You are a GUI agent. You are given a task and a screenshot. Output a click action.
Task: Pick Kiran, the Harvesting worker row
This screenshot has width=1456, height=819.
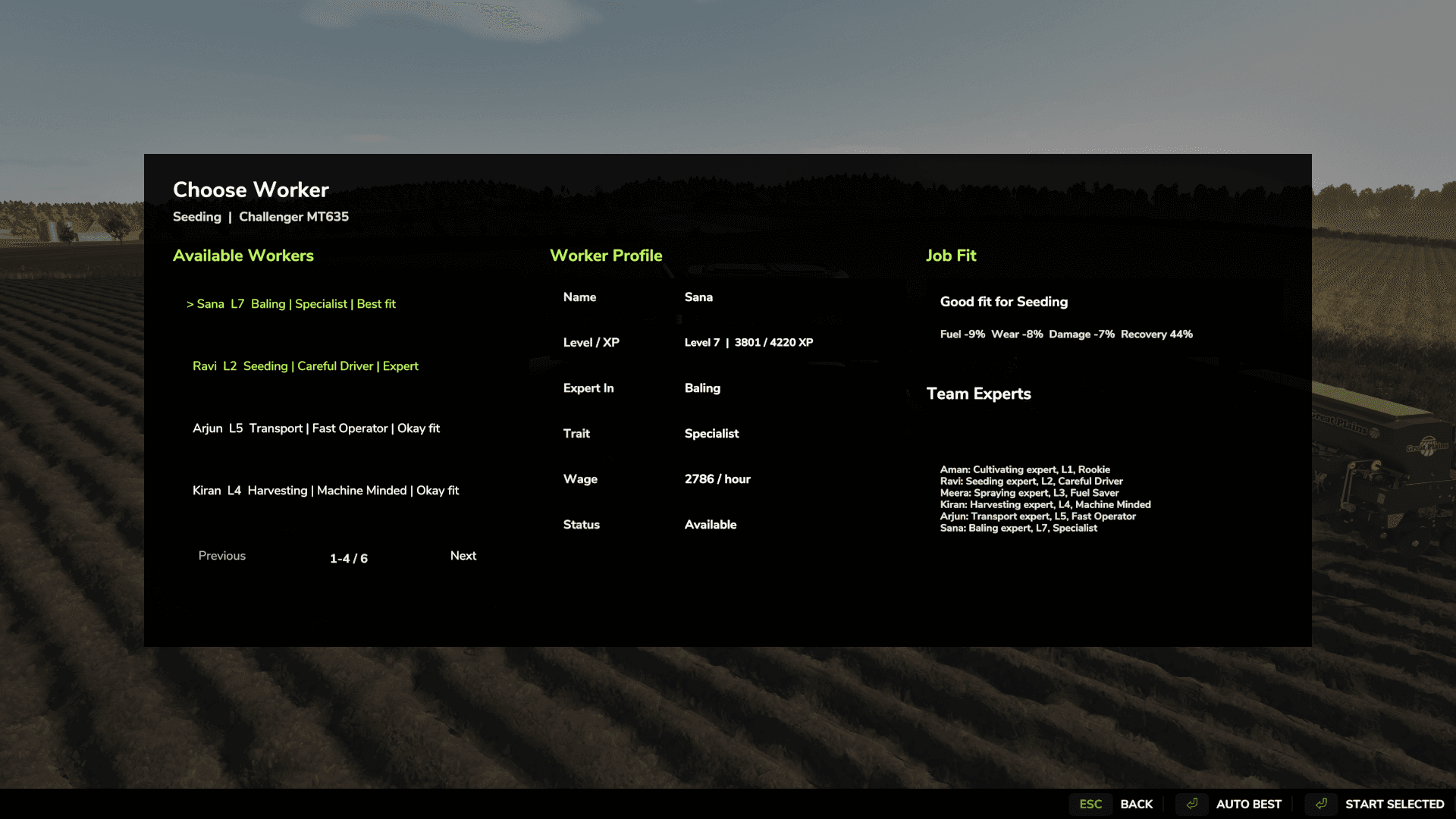tap(325, 491)
